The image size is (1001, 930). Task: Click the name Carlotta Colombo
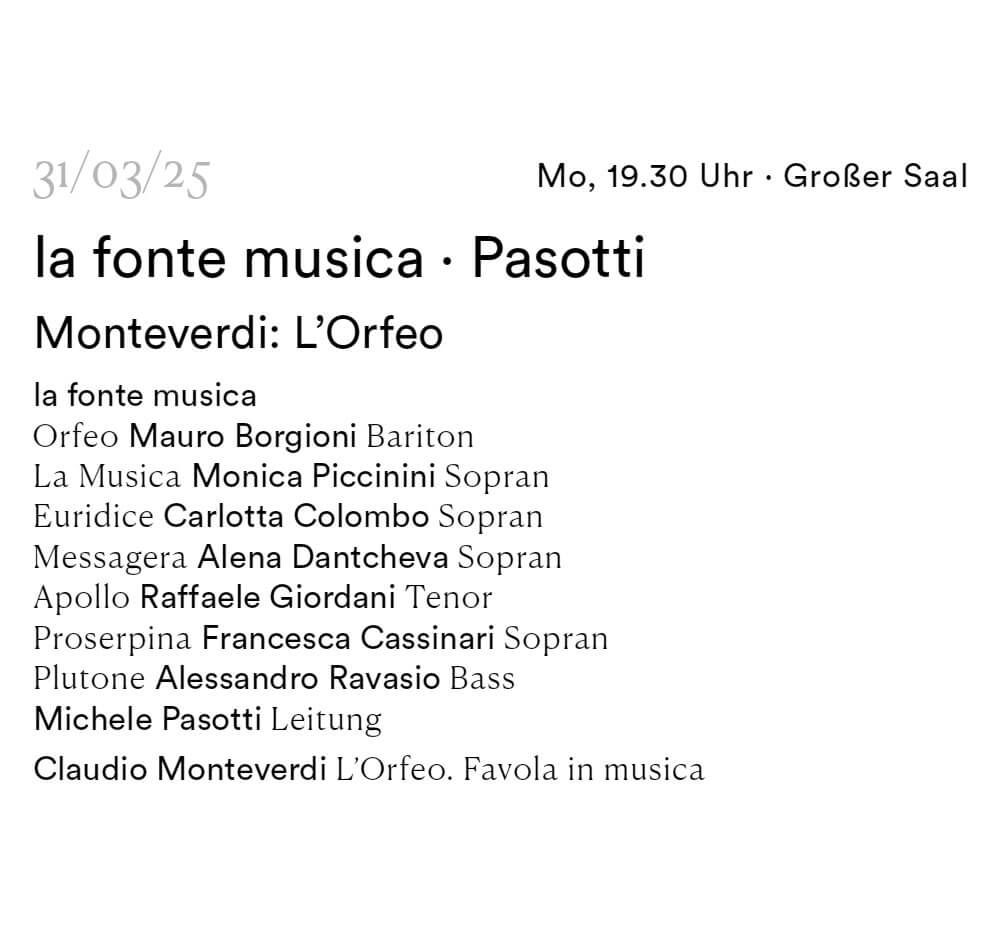296,516
